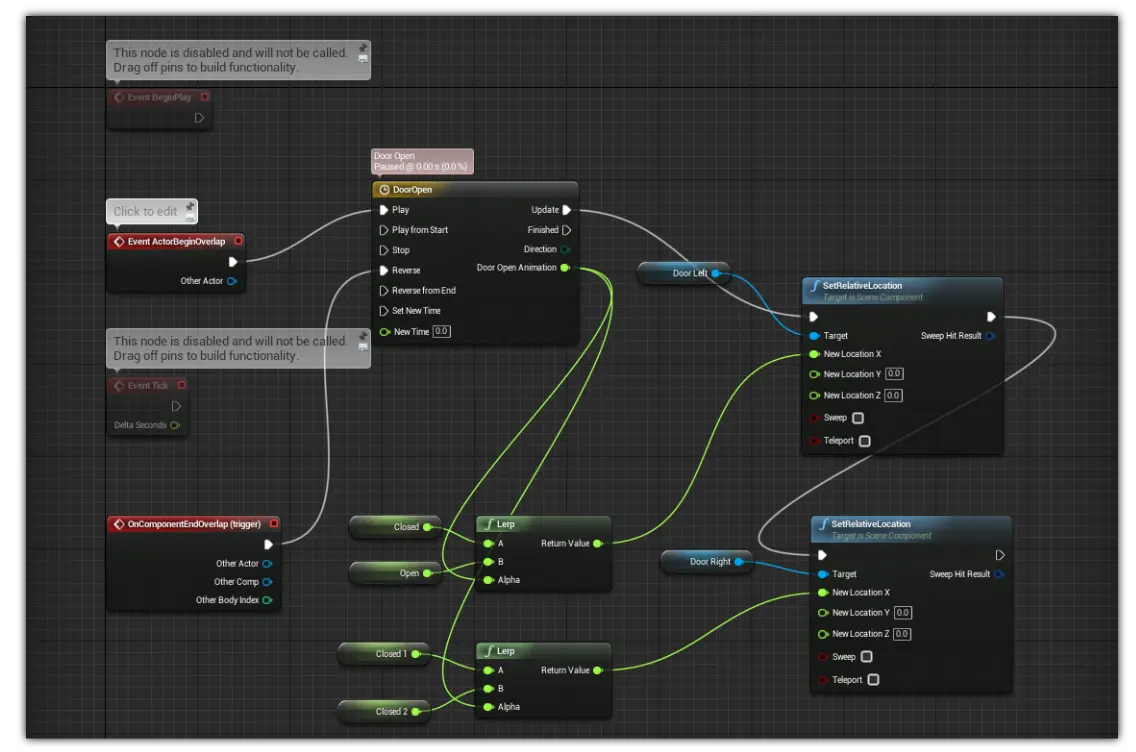Click the Target pin on upper SetRelativeLocation
The height and width of the screenshot is (752, 1136).
click(x=814, y=335)
